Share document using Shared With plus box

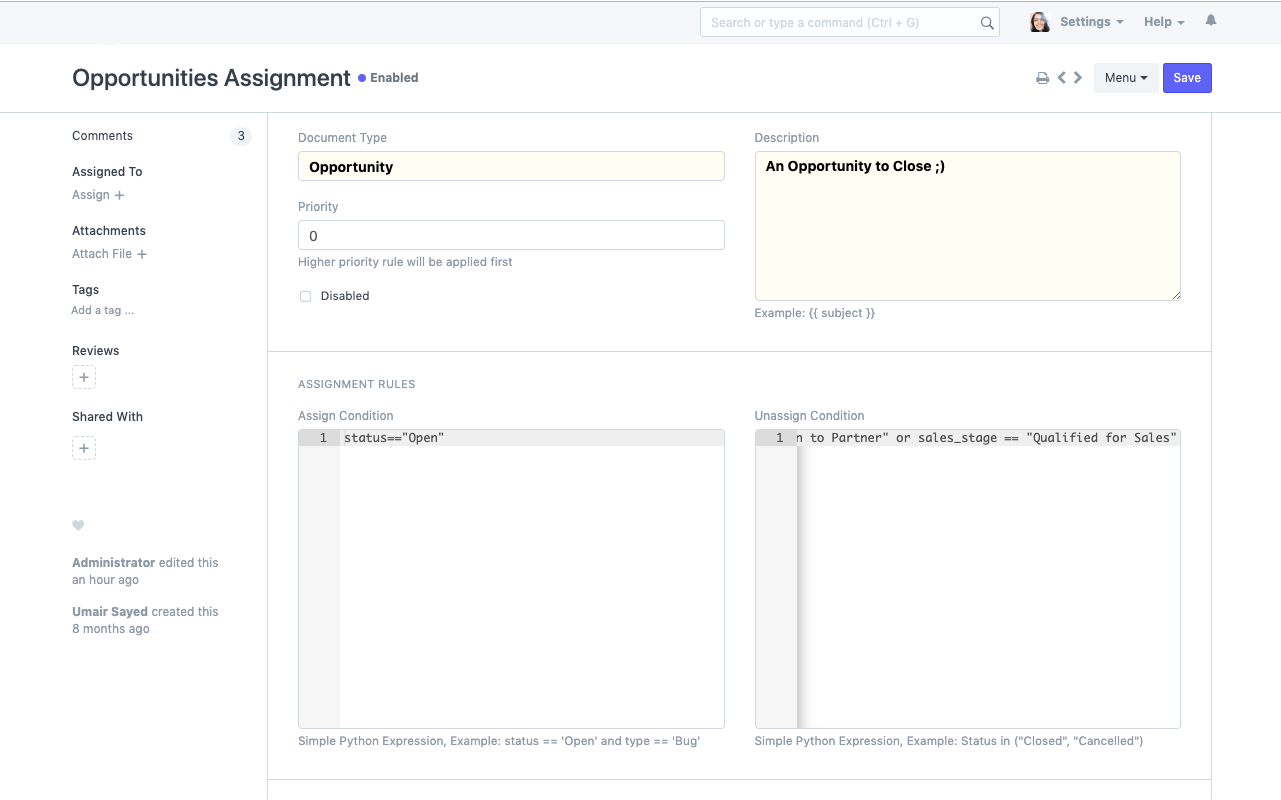84,448
